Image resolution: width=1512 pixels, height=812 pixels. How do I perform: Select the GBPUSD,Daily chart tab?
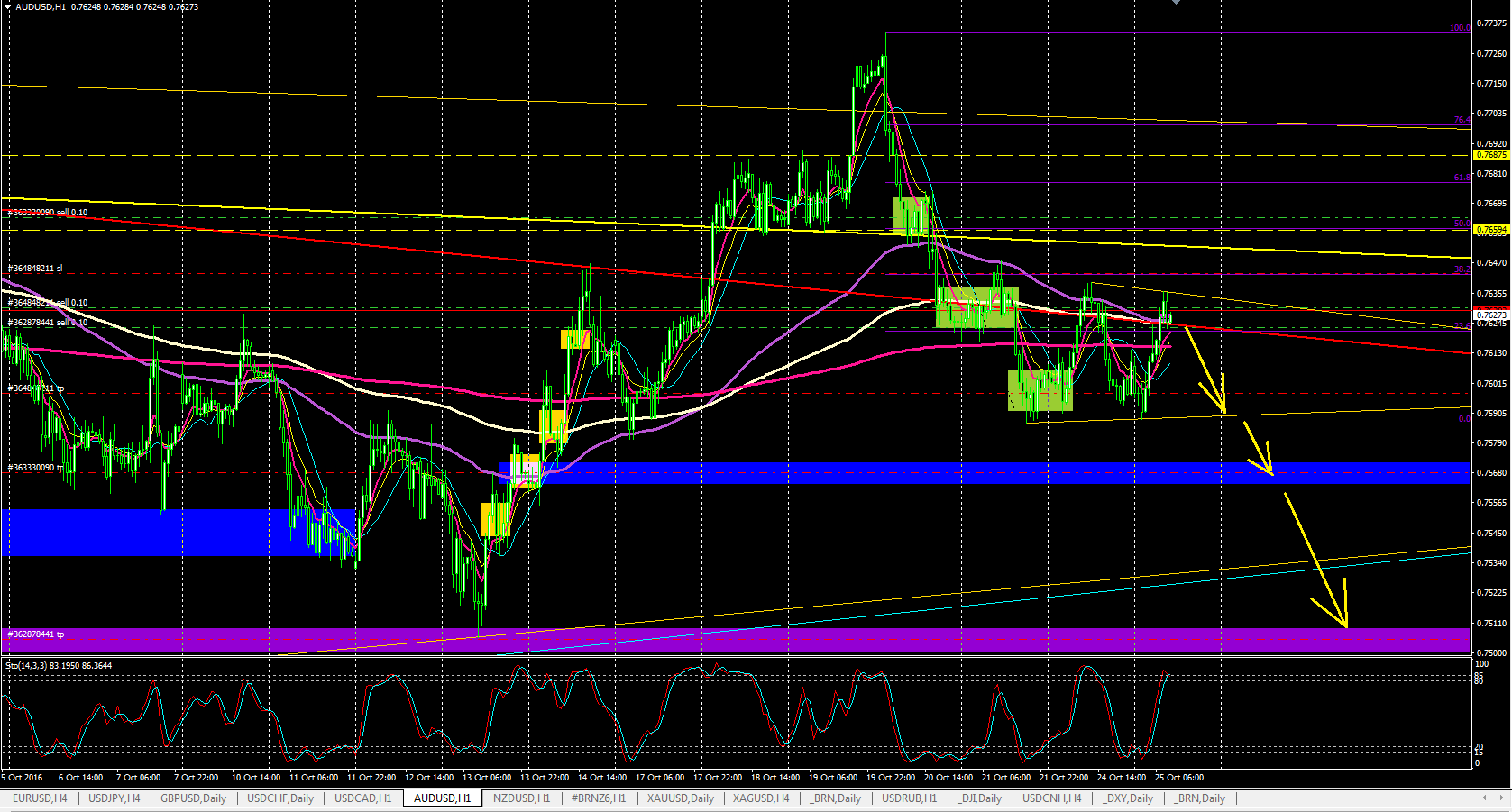pos(193,798)
